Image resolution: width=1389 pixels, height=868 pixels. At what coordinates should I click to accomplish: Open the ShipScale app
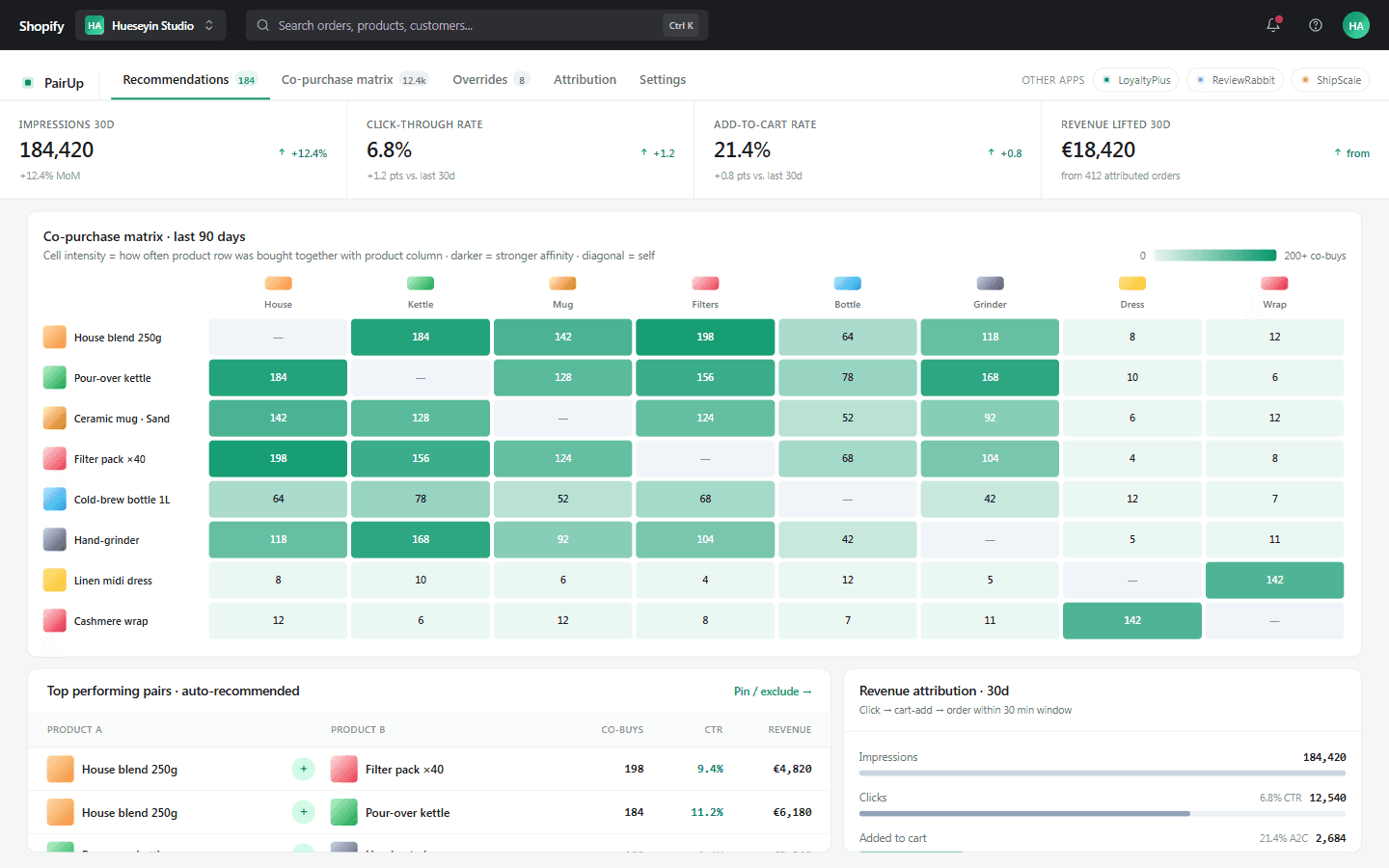click(1331, 80)
